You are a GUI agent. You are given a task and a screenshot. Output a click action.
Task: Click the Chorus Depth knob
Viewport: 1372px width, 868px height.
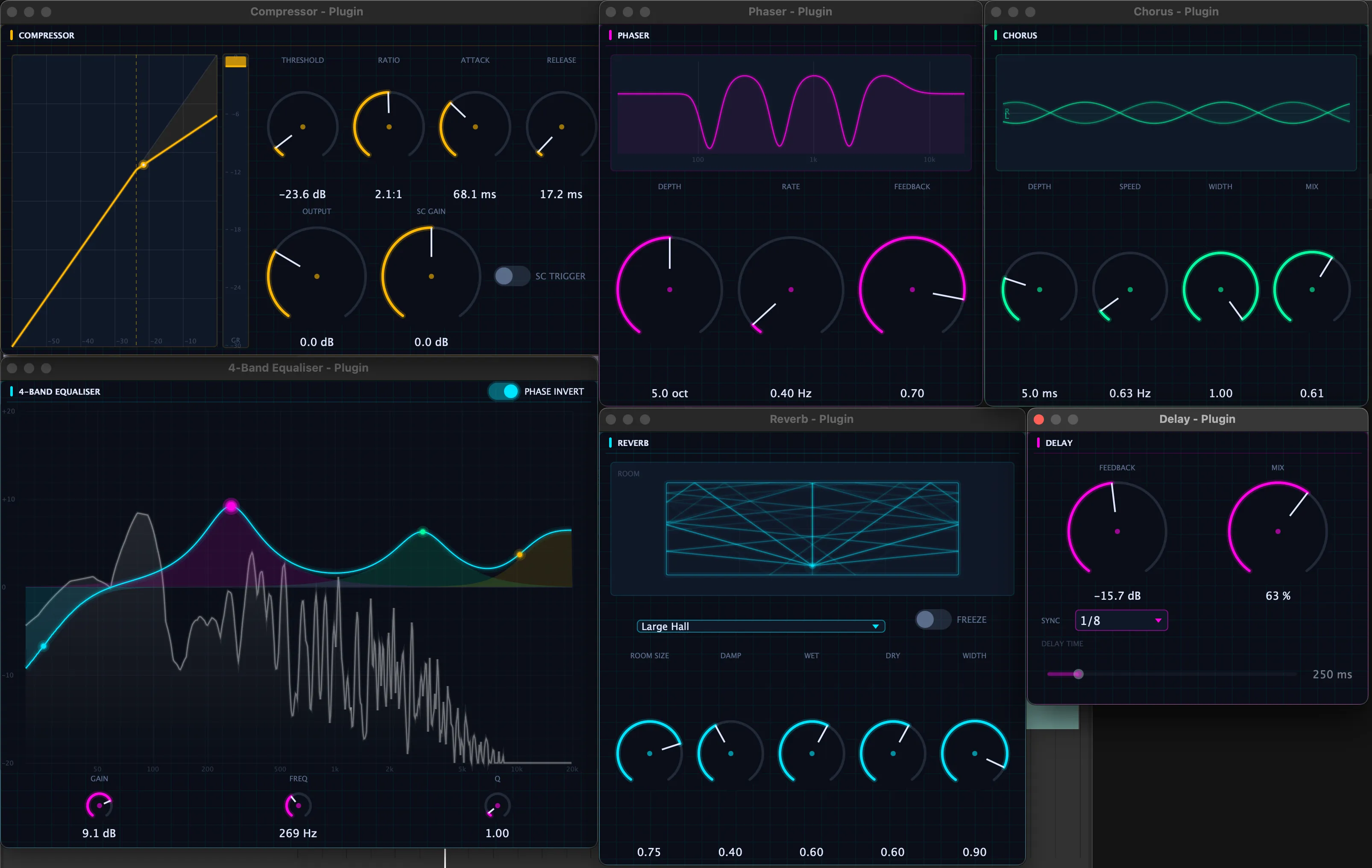click(1039, 290)
